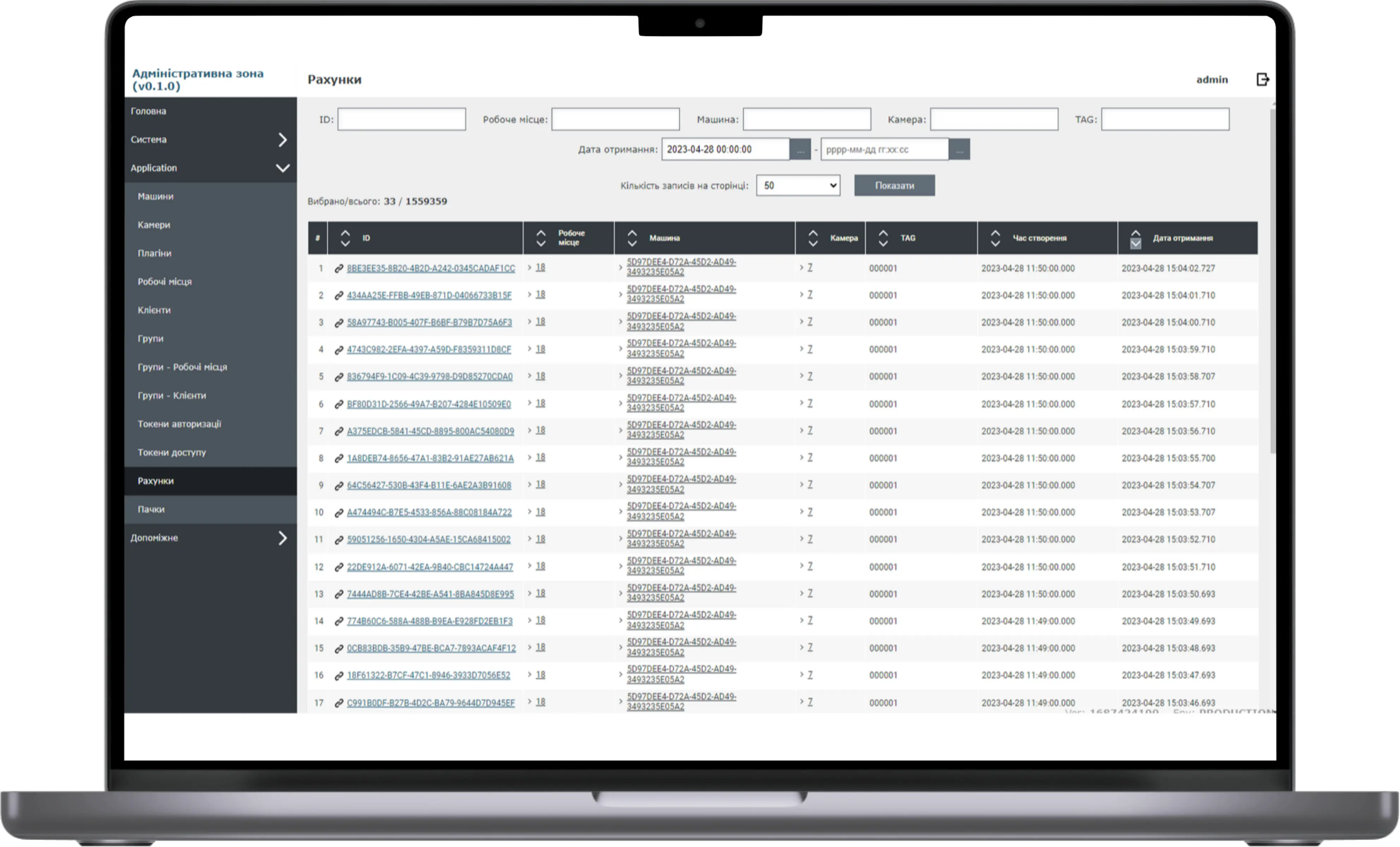This screenshot has width=1400, height=847.
Task: Click the logout icon next to admin
Action: click(1262, 80)
